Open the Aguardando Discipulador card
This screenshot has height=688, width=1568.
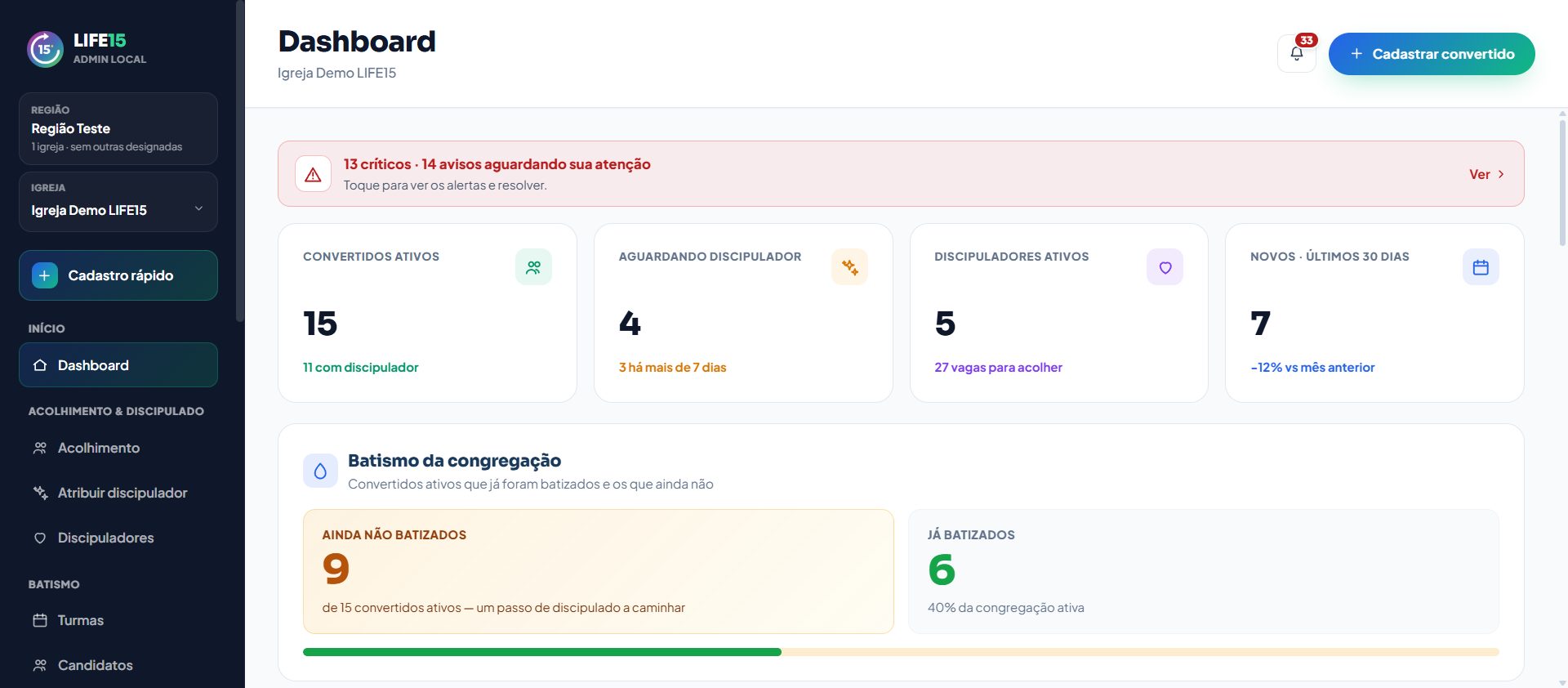pos(743,313)
